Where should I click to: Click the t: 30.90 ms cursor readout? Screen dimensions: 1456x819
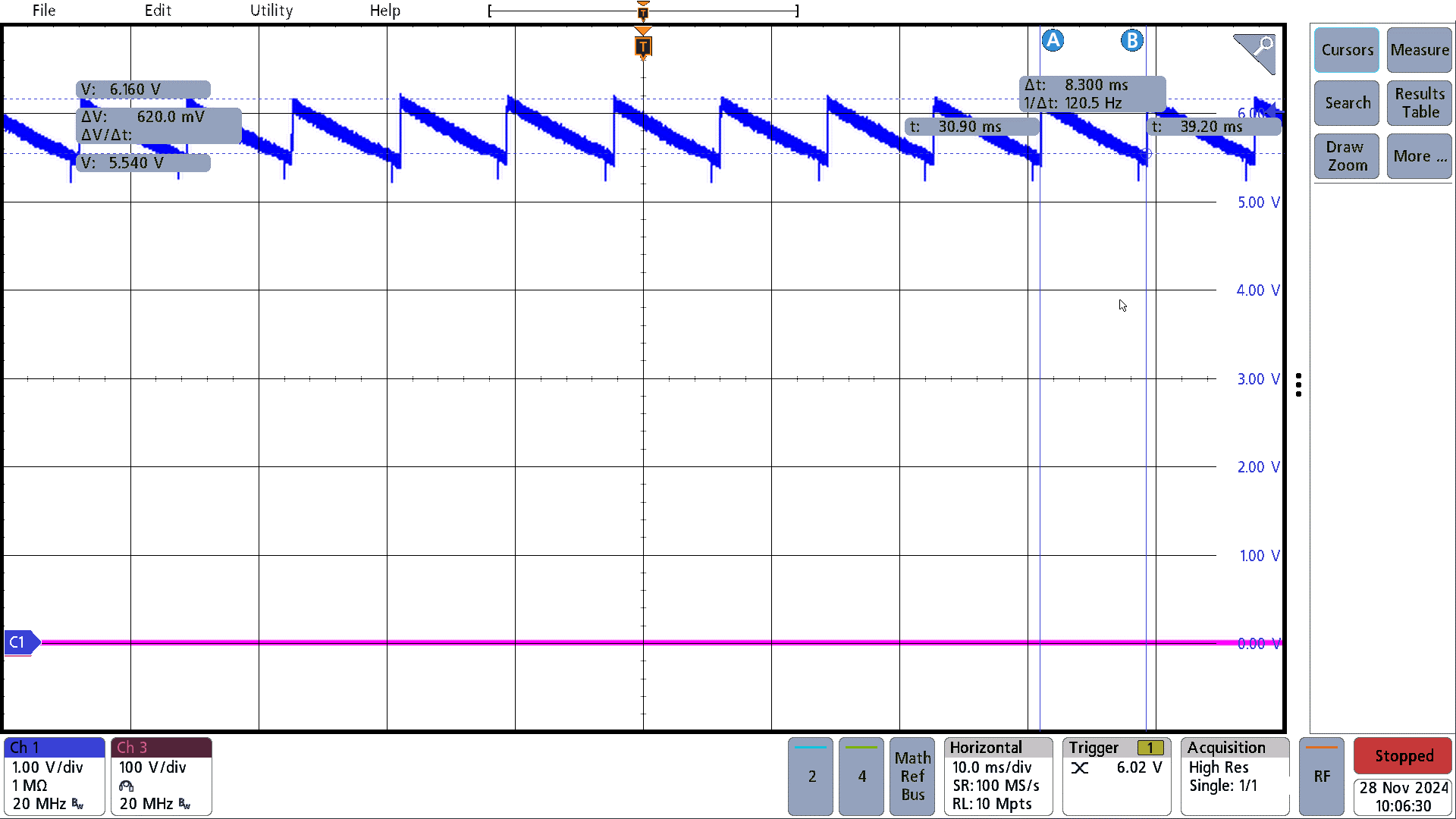[x=972, y=127]
